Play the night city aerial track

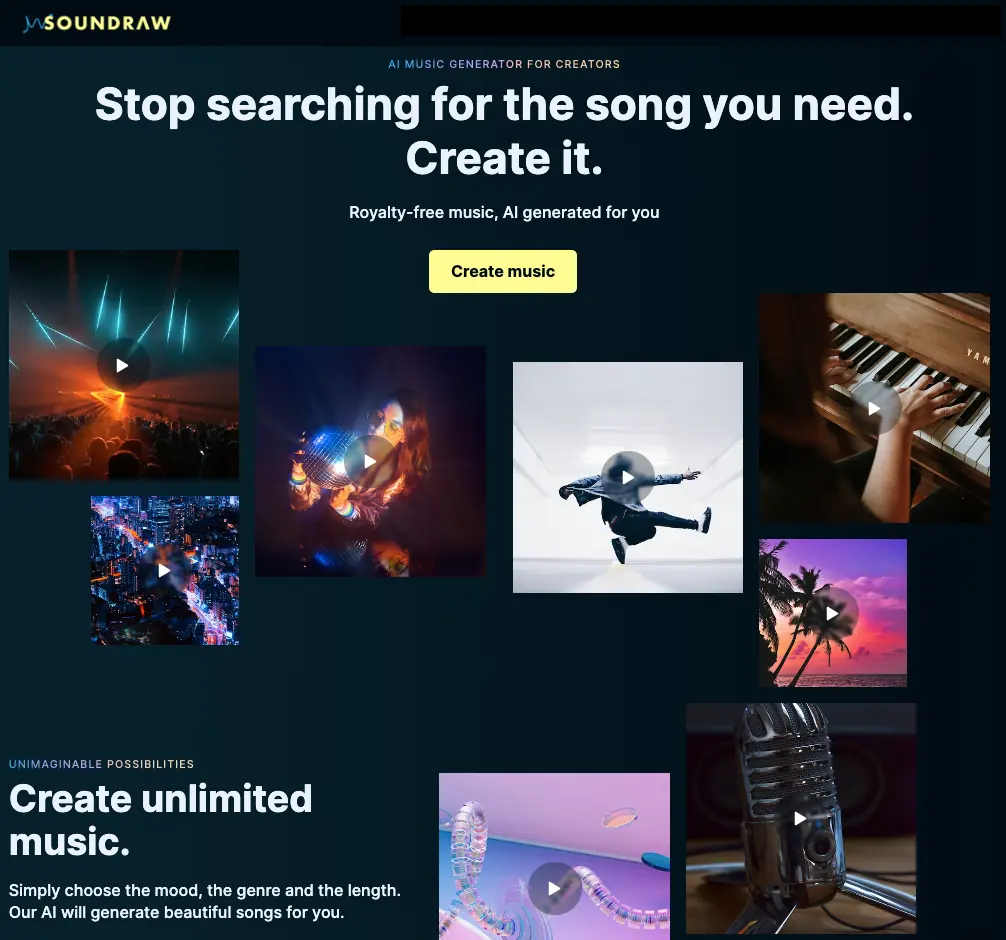pyautogui.click(x=164, y=570)
